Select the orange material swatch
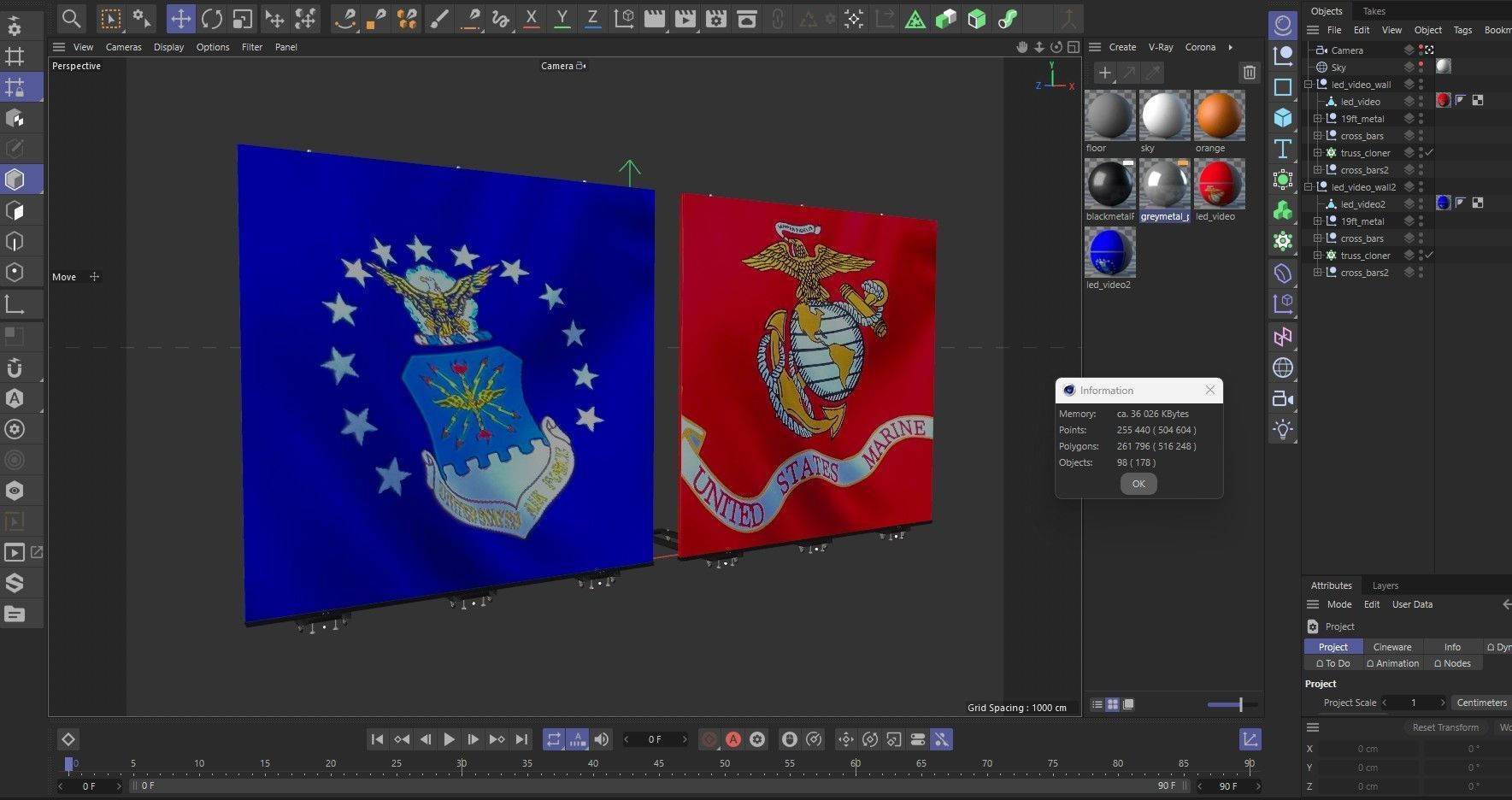This screenshot has width=1512, height=800. tap(1219, 115)
